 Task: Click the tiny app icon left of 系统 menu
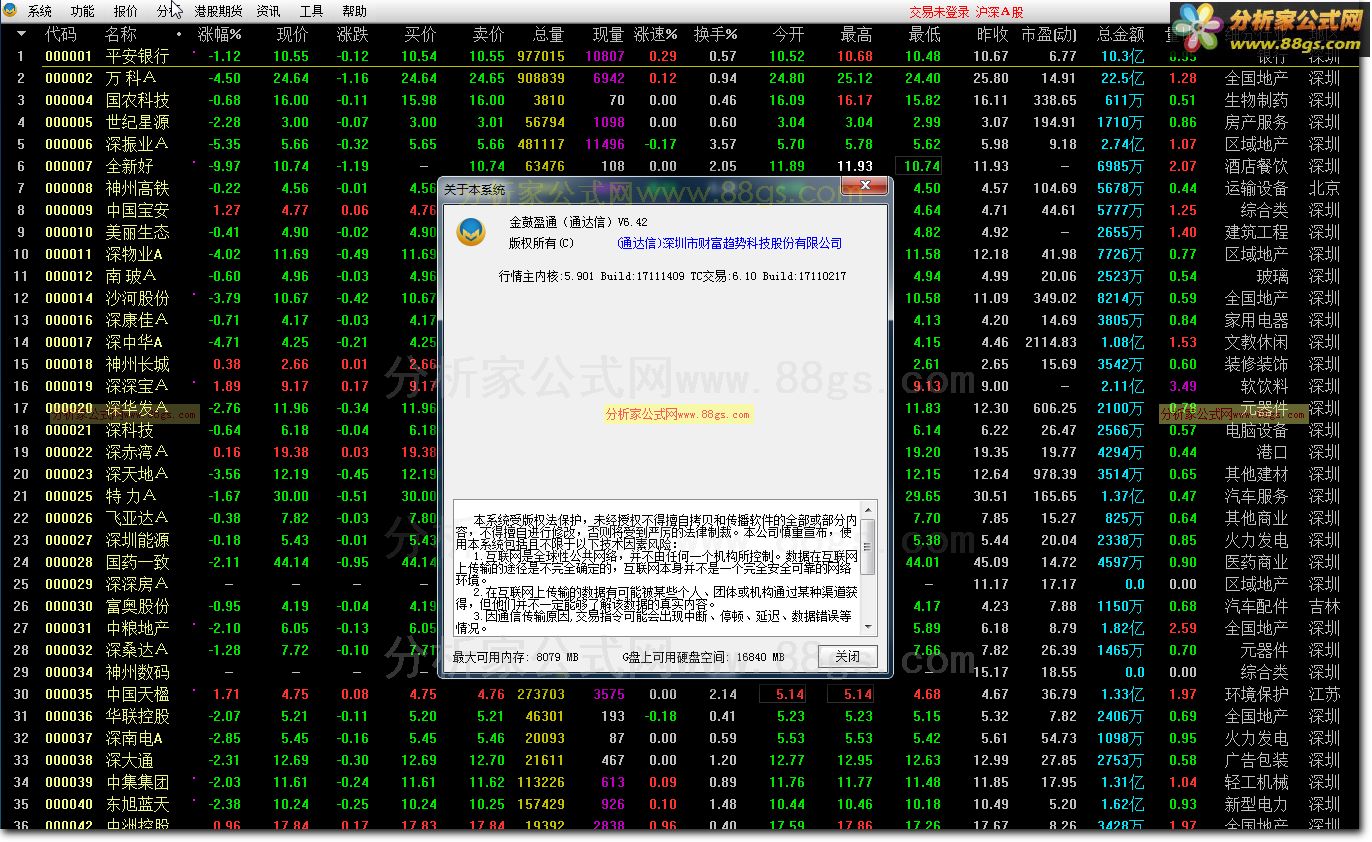(12, 12)
